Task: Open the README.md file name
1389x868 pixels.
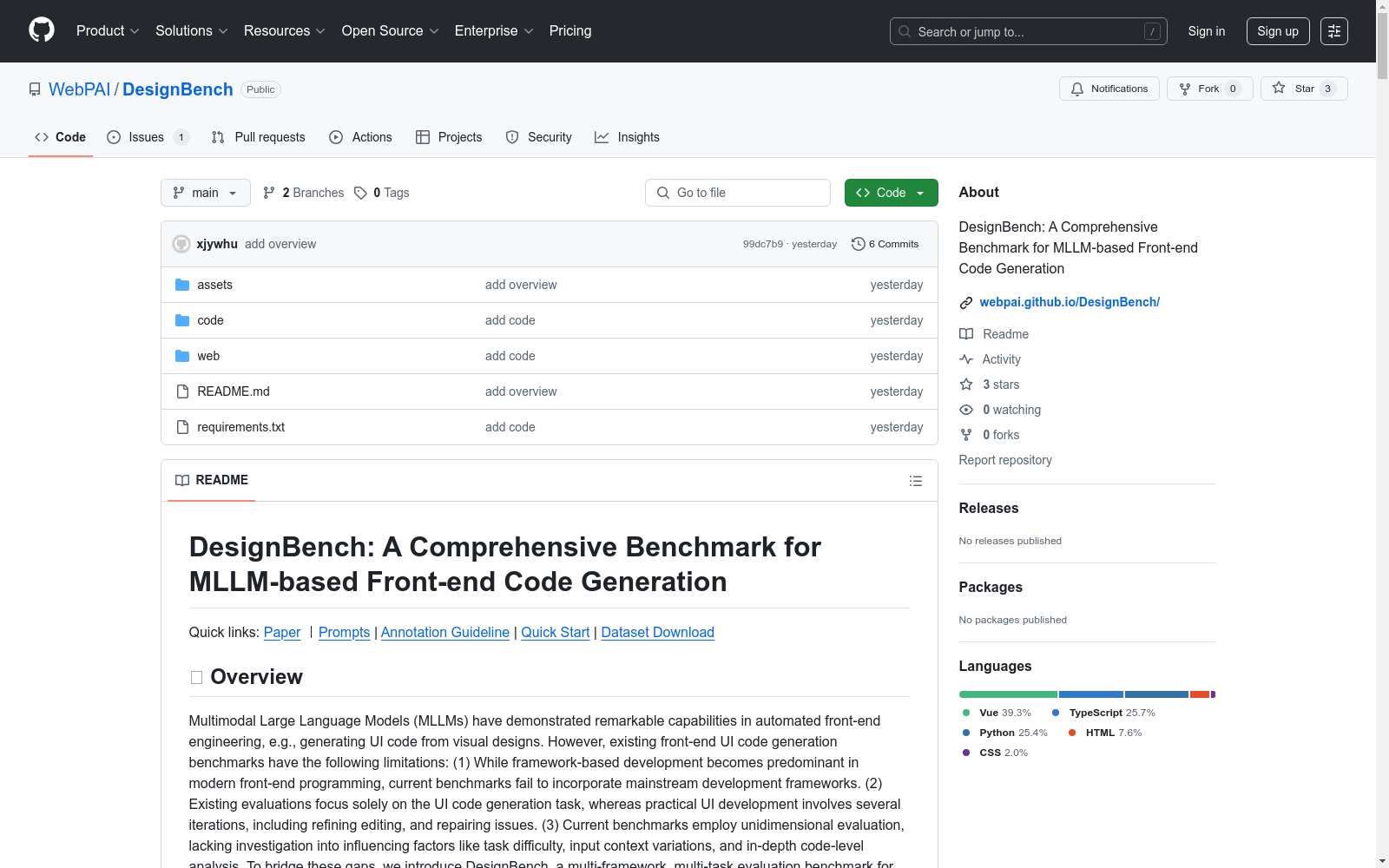Action: (234, 391)
